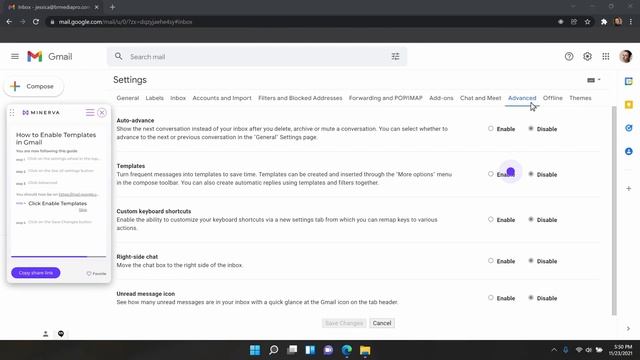Click Copy share link button
The image size is (640, 360).
[36, 273]
